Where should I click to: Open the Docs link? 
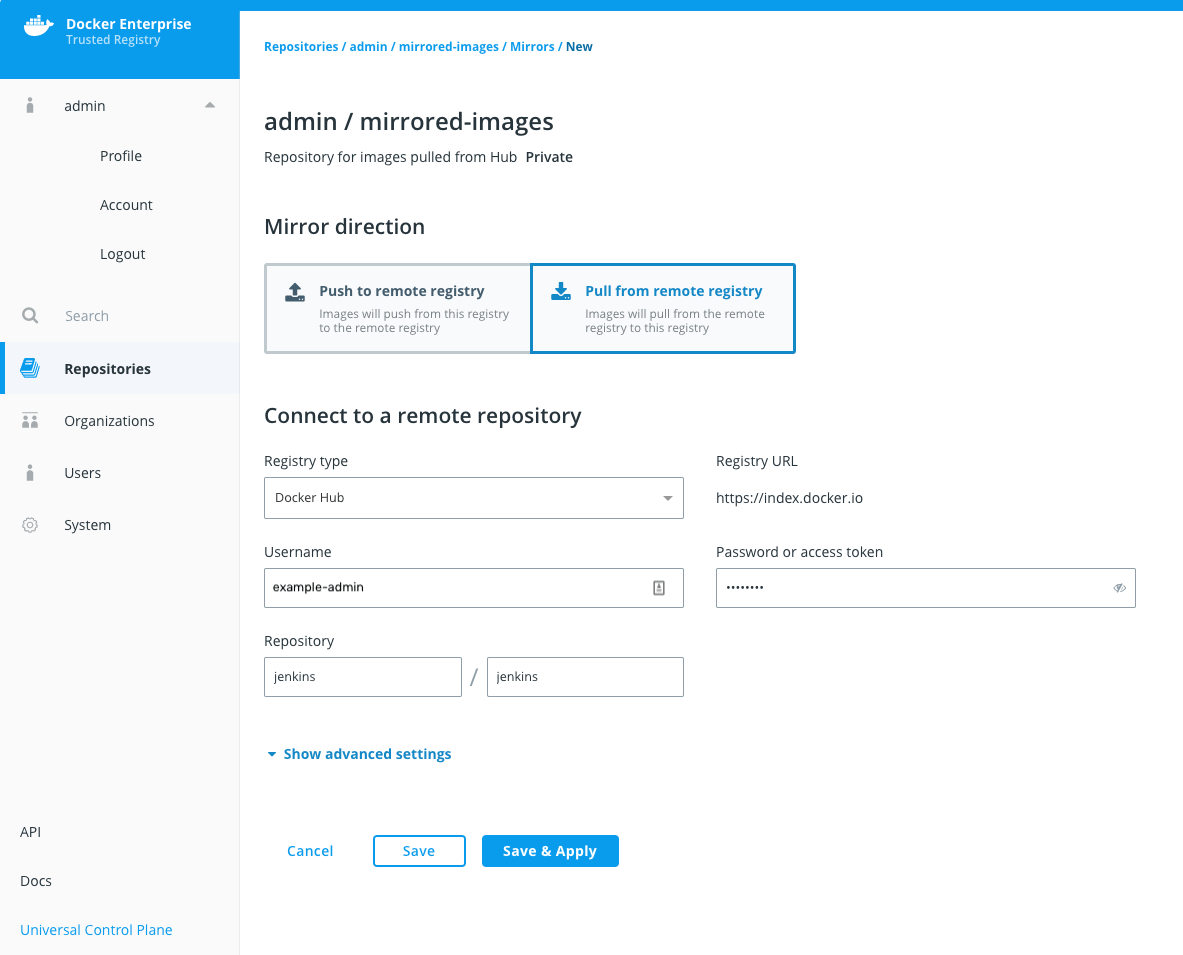[x=35, y=881]
